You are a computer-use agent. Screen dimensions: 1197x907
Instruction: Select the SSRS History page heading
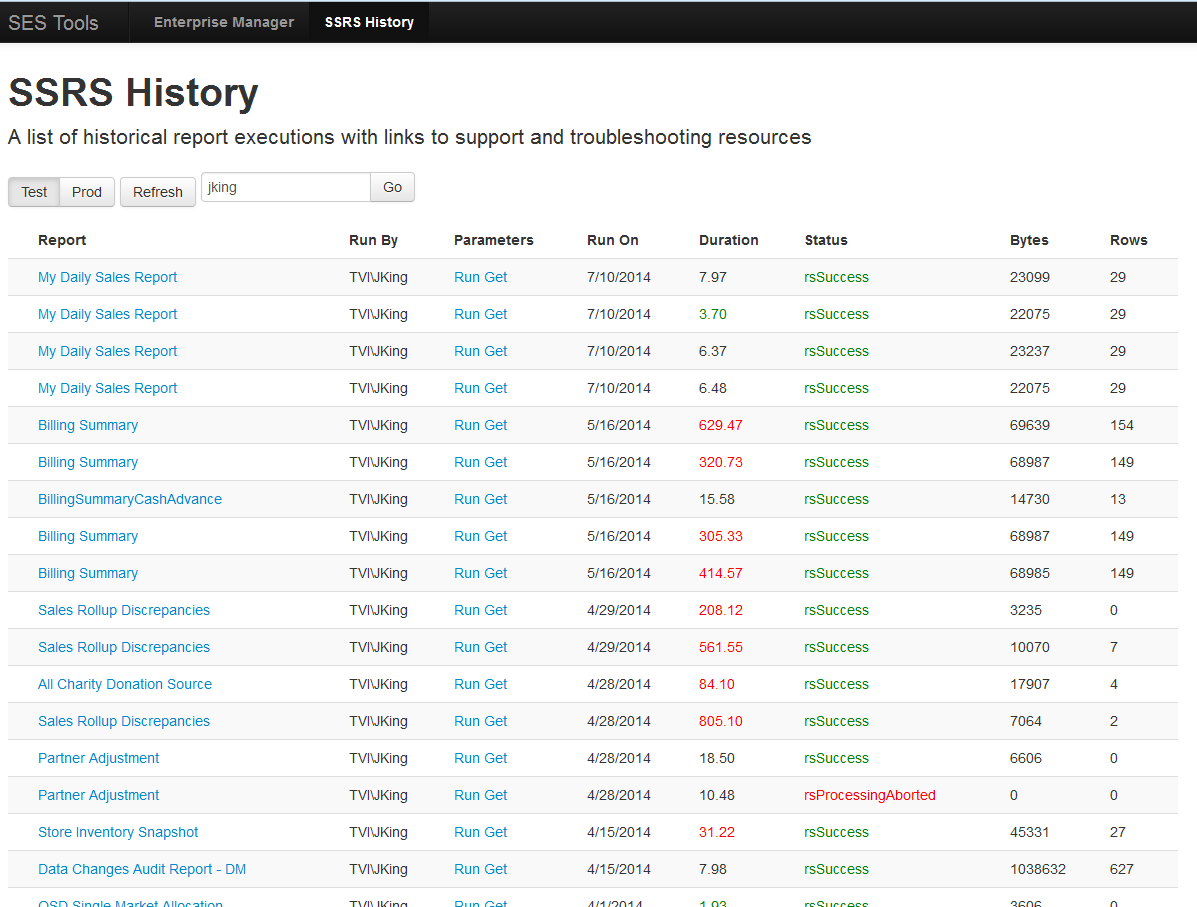(x=134, y=92)
